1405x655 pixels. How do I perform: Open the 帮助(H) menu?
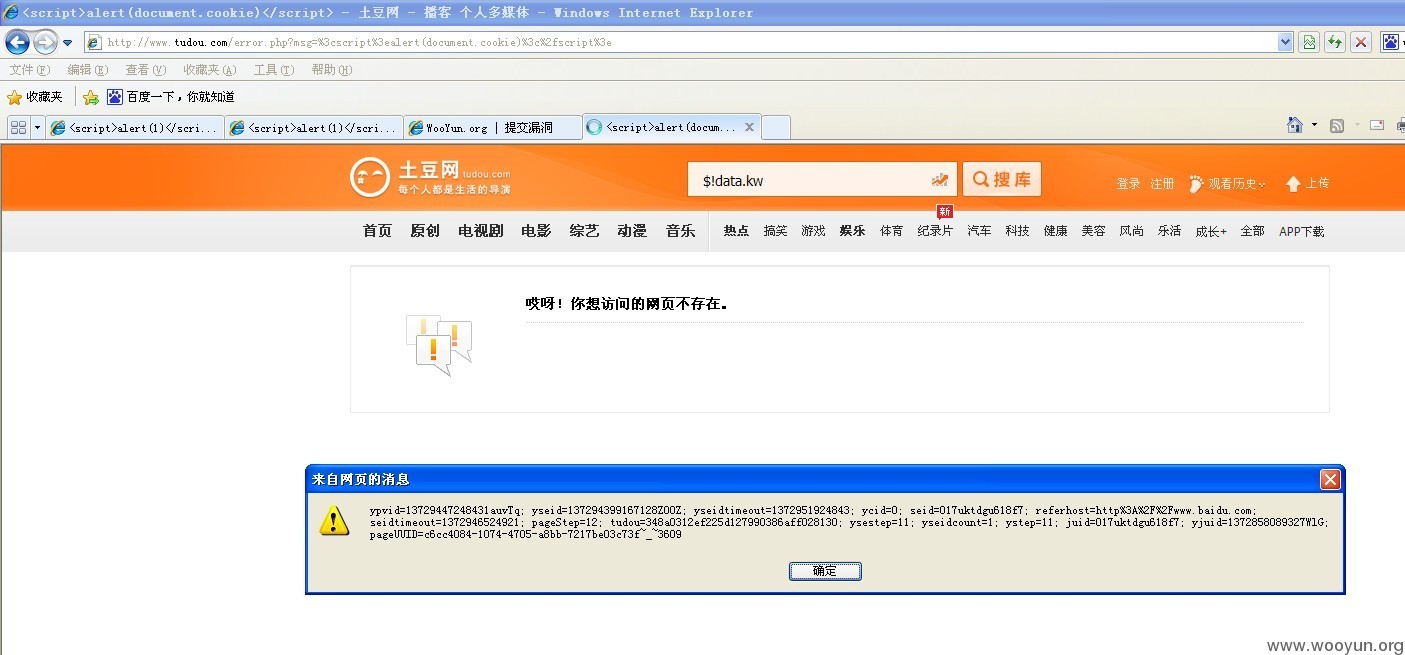point(332,70)
